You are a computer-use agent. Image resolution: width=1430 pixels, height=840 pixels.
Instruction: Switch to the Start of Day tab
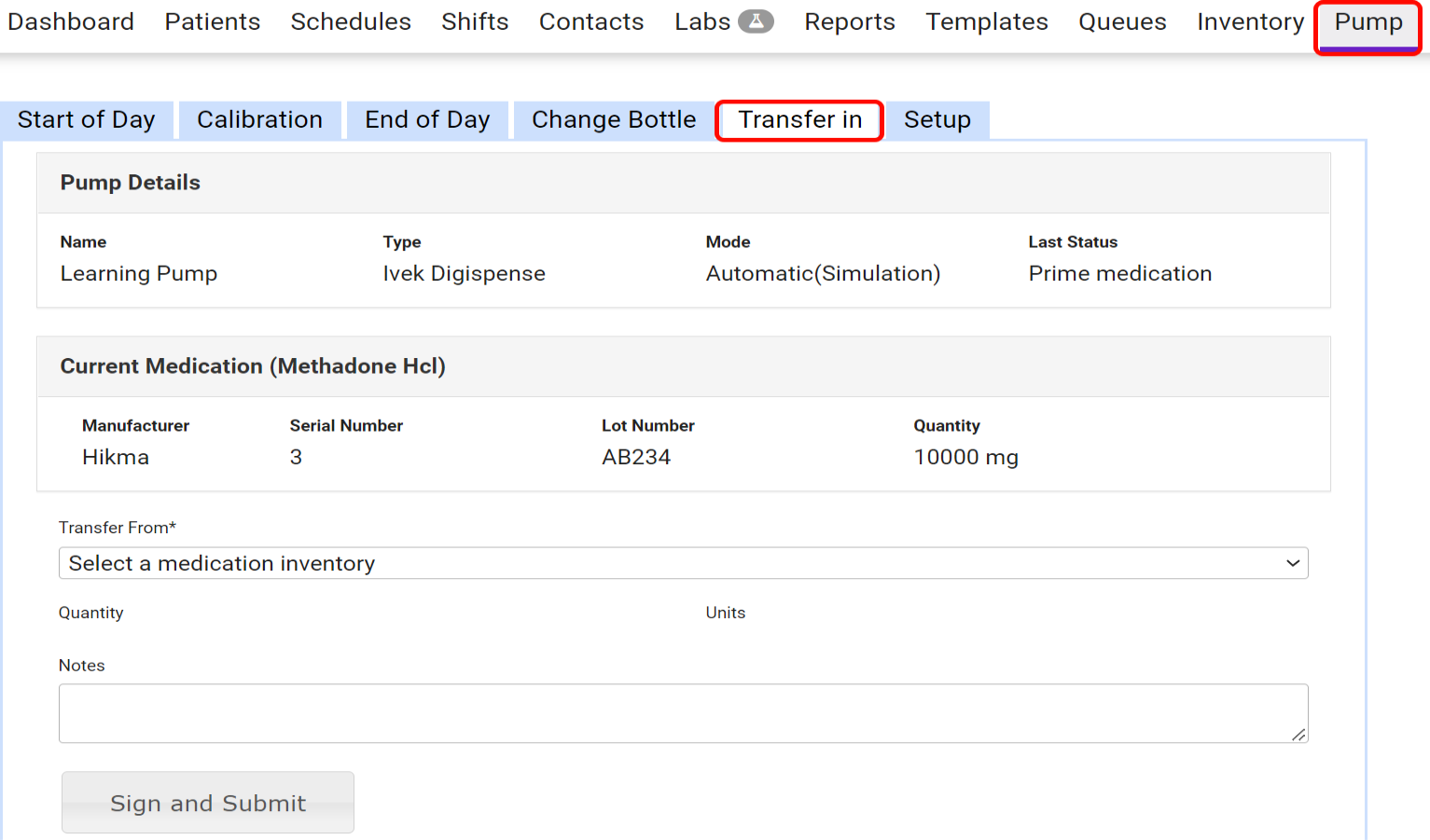(87, 120)
